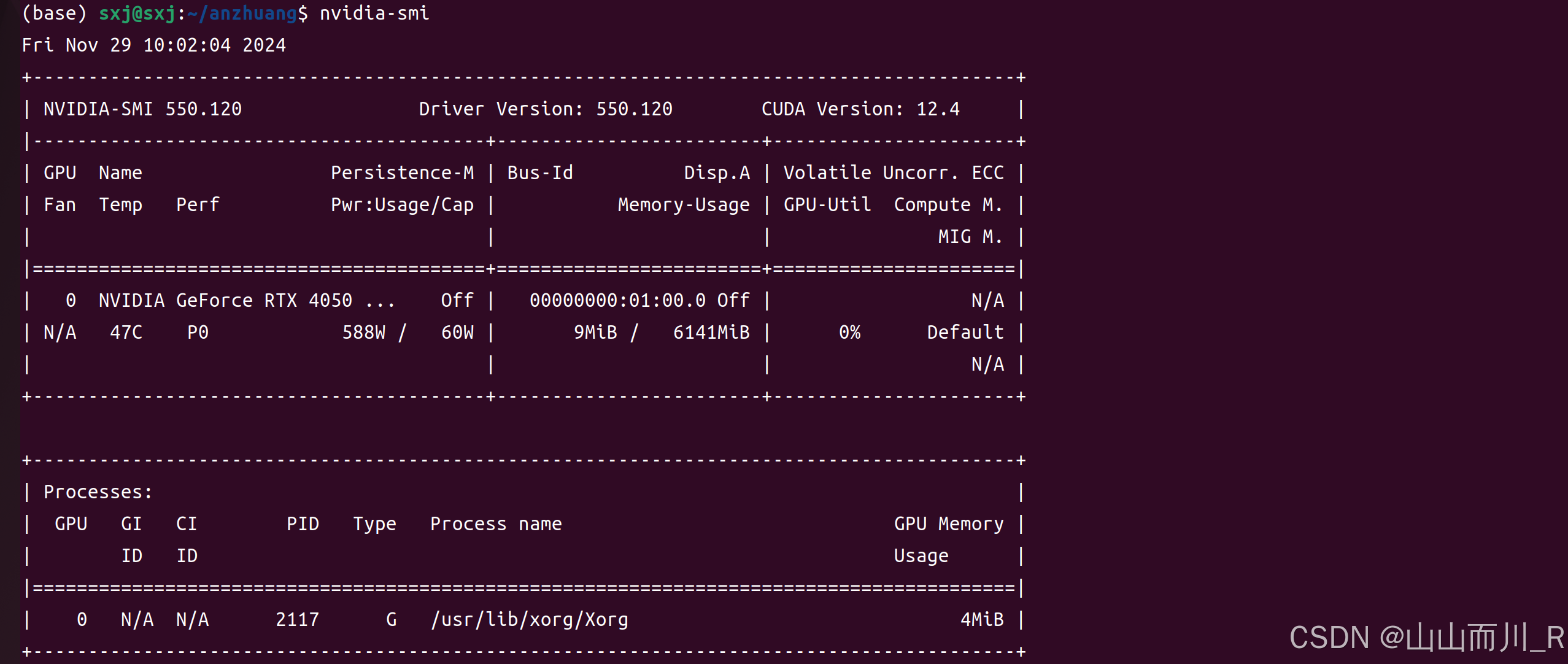Click the power usage value '588W'
1568x664 pixels.
click(363, 332)
